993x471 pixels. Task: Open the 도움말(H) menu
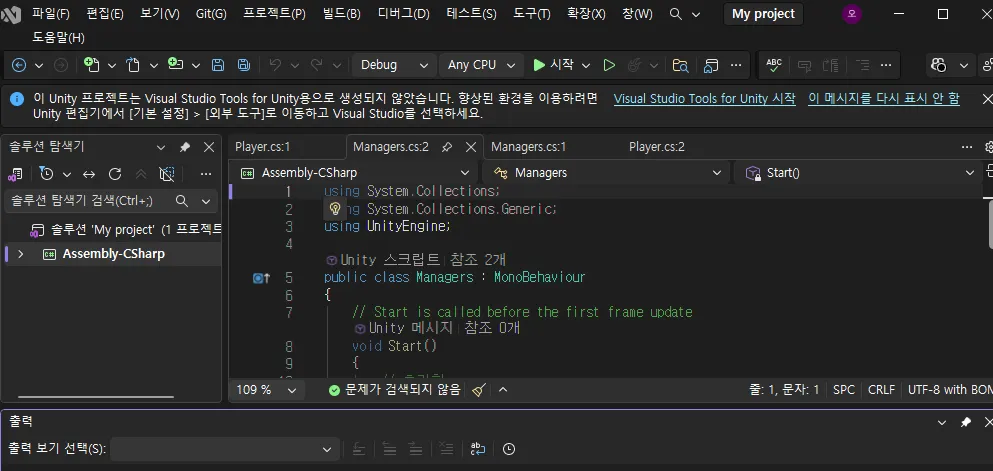pyautogui.click(x=58, y=38)
